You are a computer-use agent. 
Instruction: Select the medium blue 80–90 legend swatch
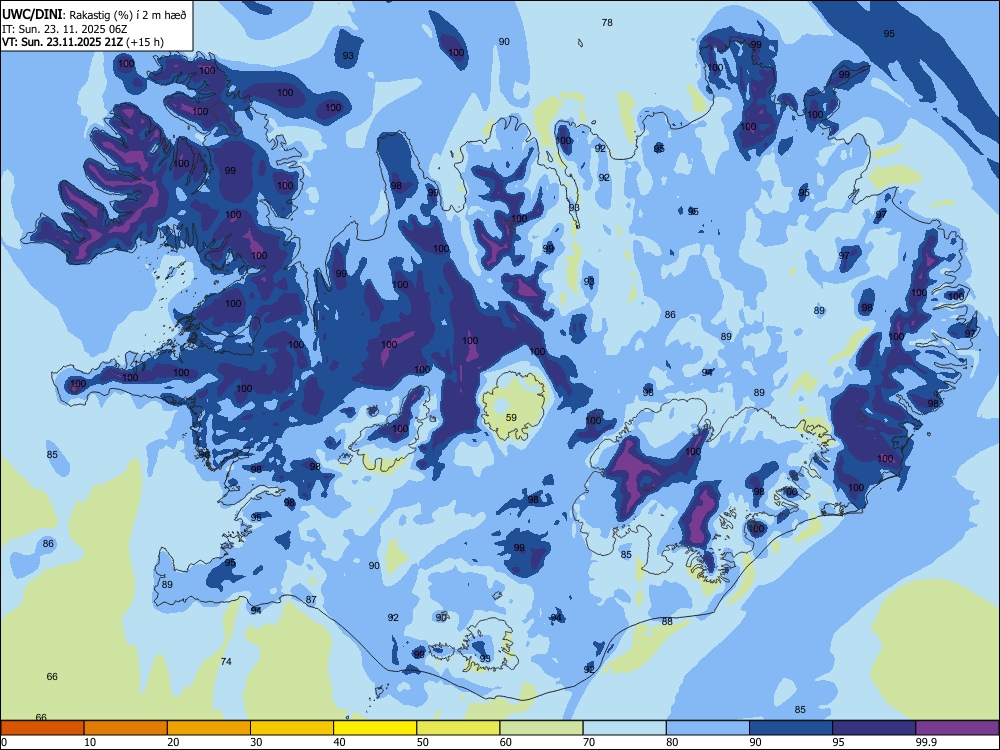[708, 728]
